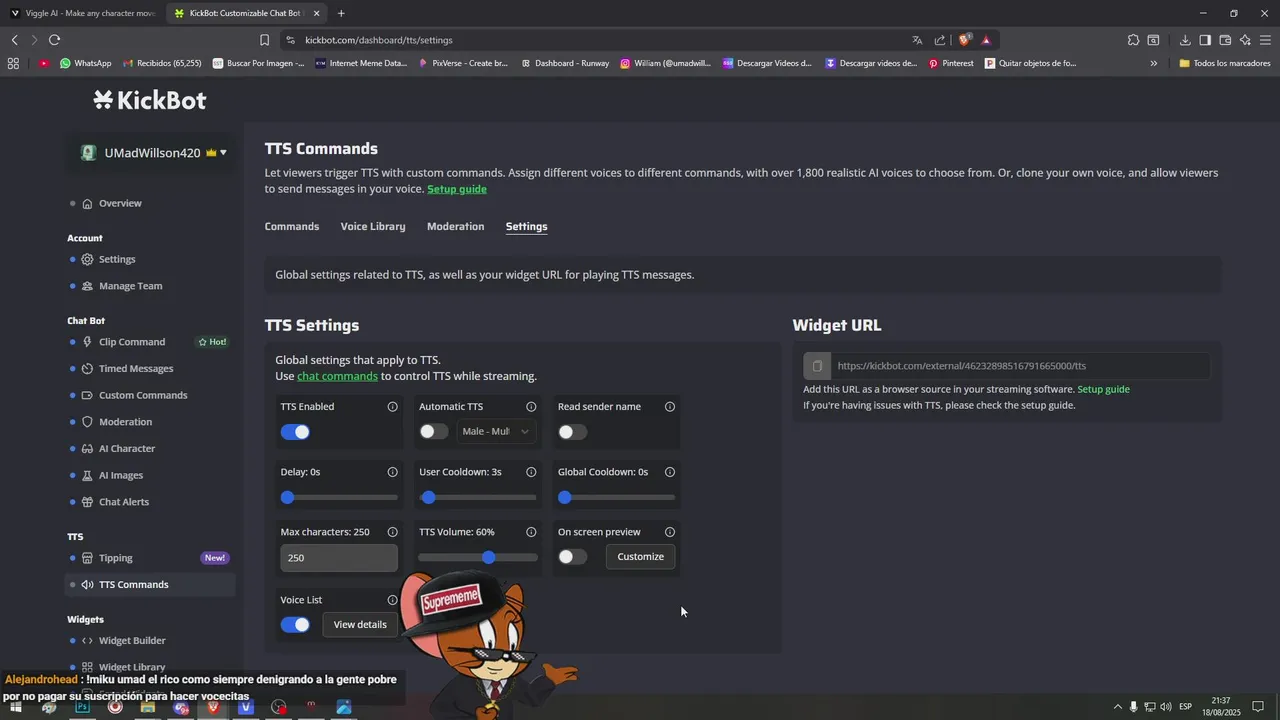Image resolution: width=1280 pixels, height=720 pixels.
Task: Enable Read sender name toggle
Action: 572,432
